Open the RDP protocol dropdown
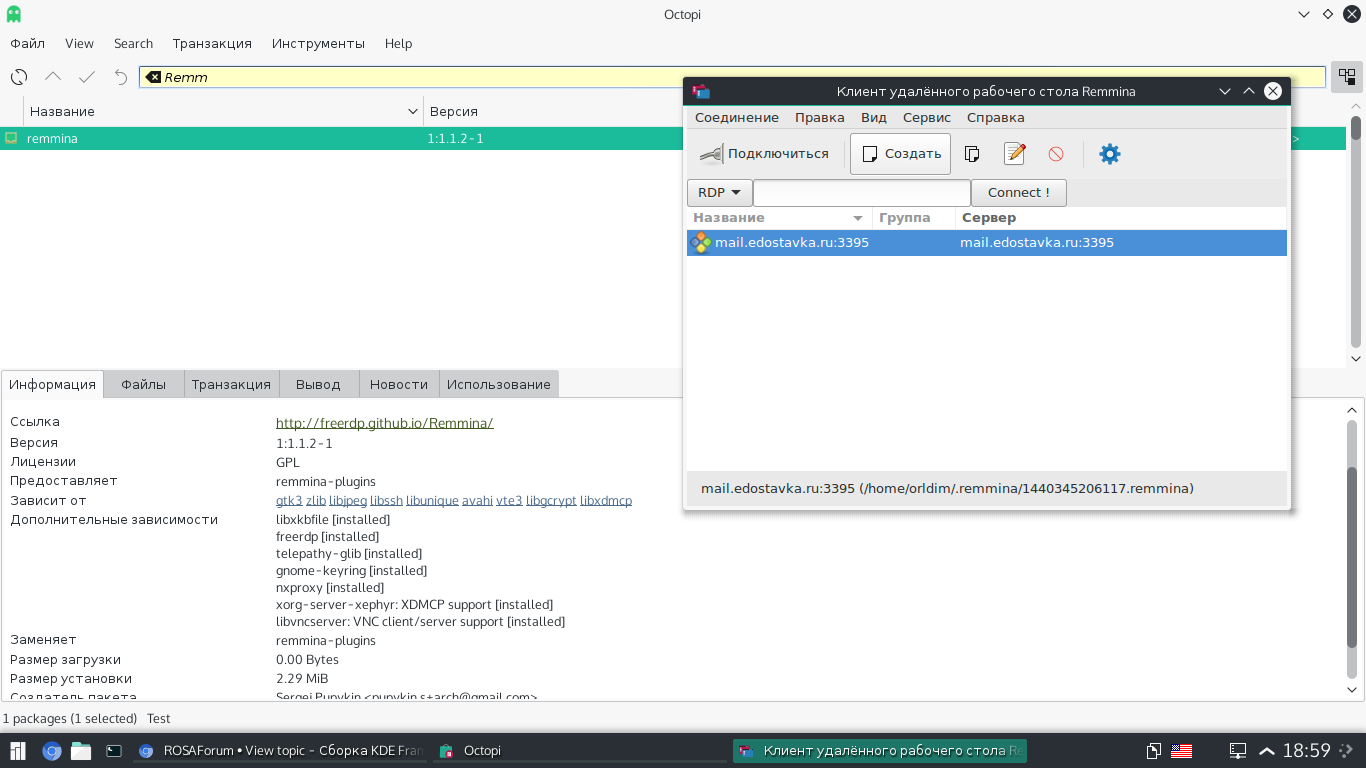 719,193
